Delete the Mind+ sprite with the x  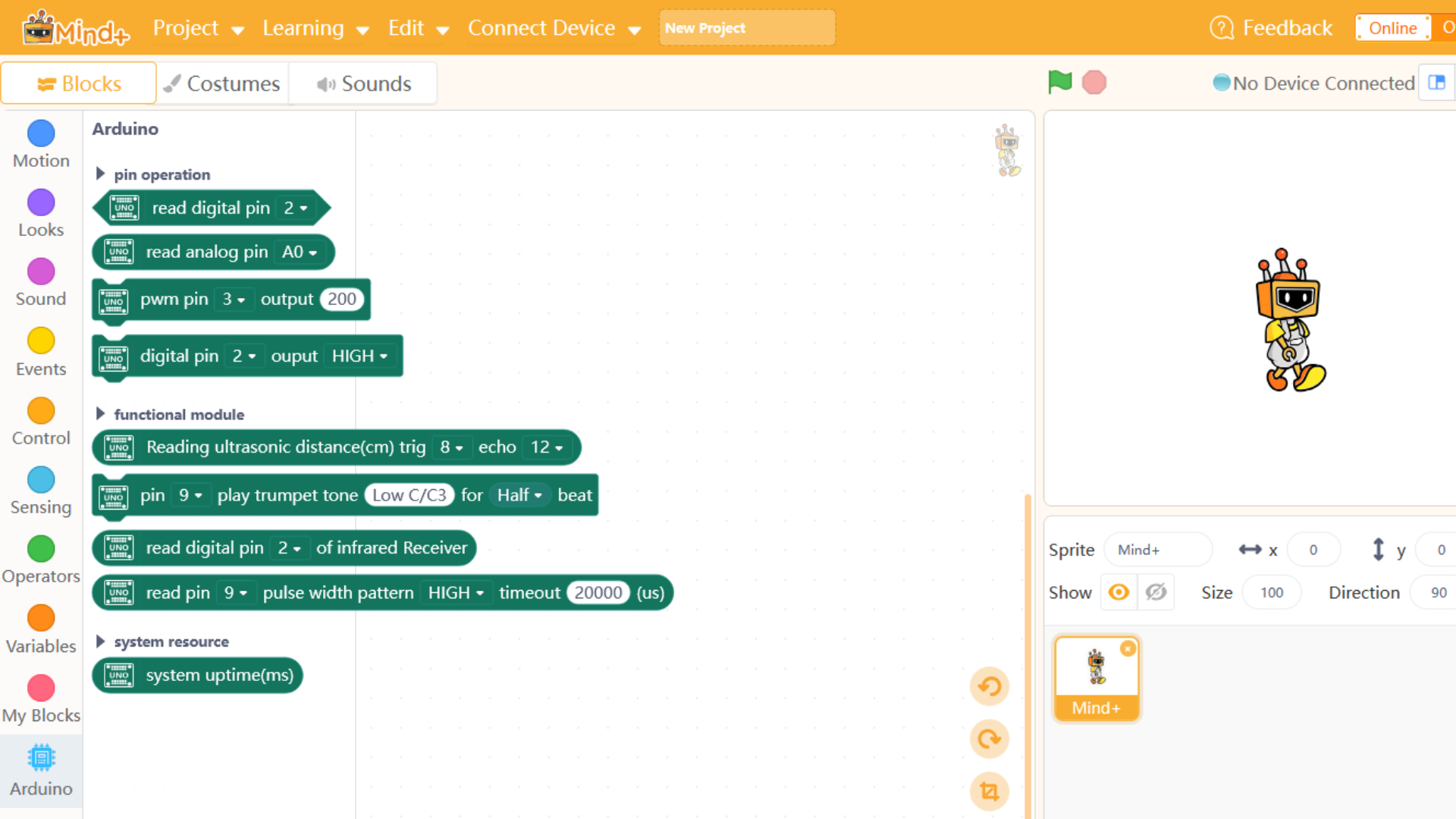(1128, 648)
